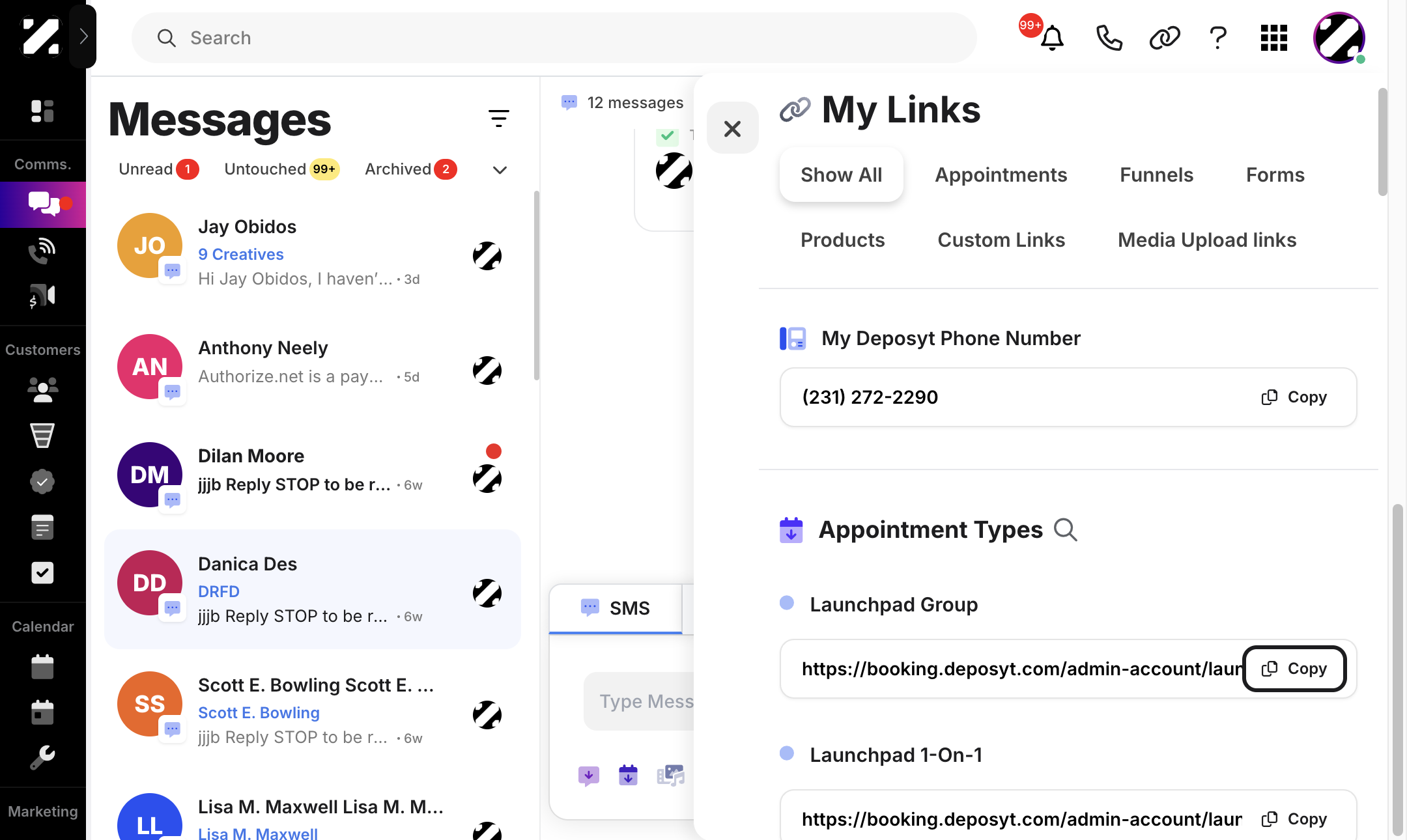Open the tasks checkbox sidebar icon
Viewport: 1407px width, 840px height.
coord(42,573)
